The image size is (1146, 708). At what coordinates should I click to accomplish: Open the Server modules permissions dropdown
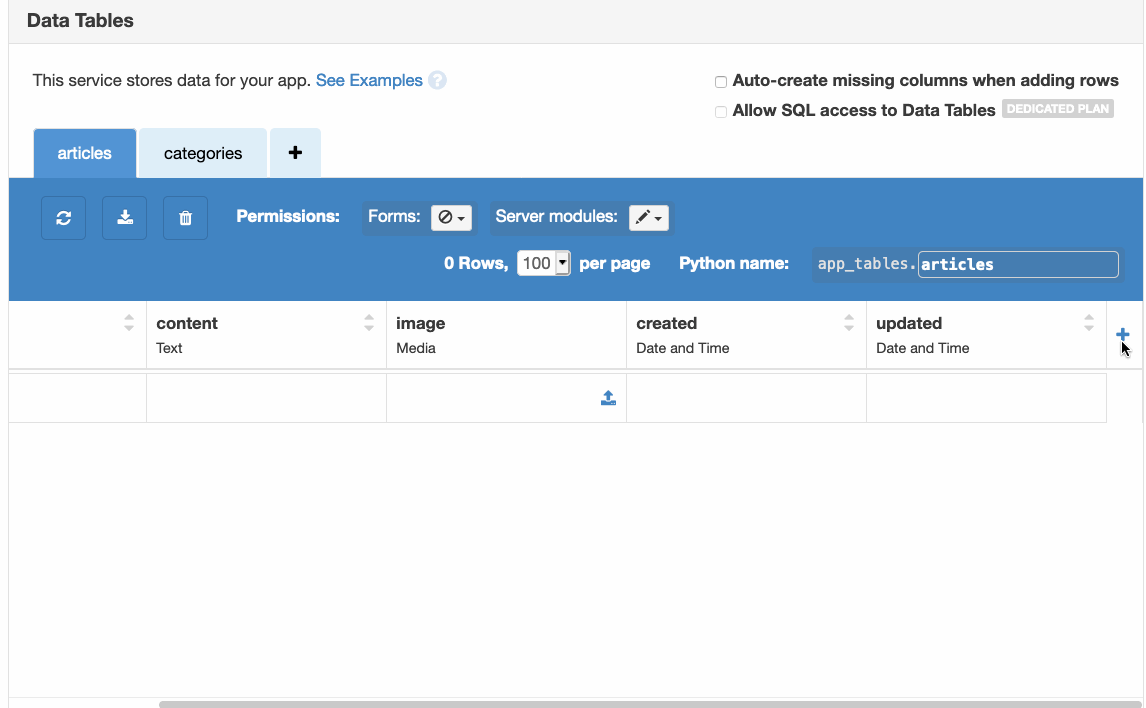pyautogui.click(x=648, y=217)
